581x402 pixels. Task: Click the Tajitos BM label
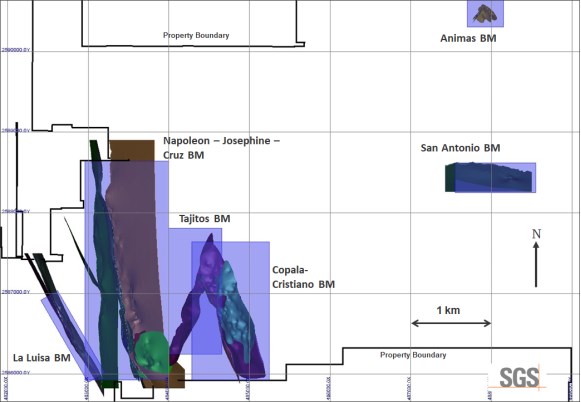click(x=205, y=219)
